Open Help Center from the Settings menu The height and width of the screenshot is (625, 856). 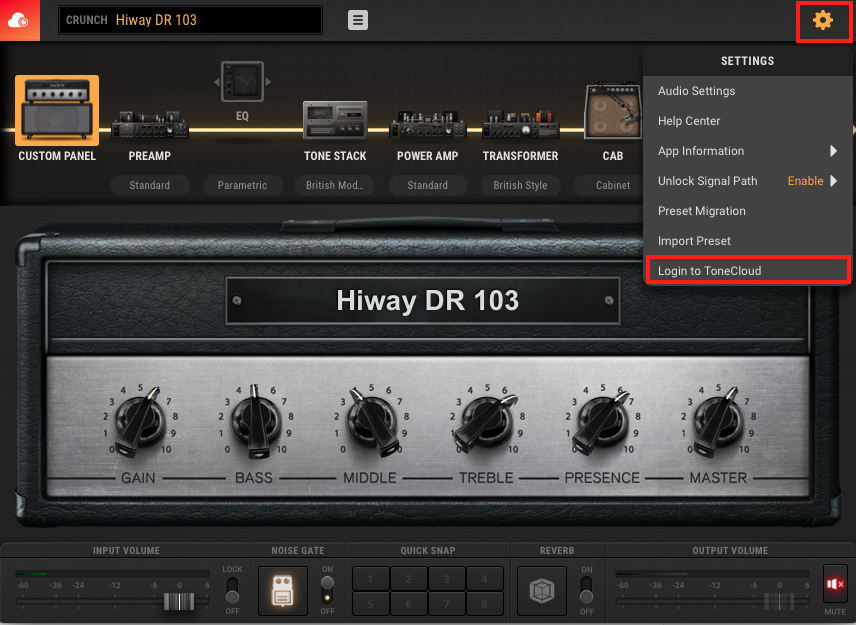[747, 121]
